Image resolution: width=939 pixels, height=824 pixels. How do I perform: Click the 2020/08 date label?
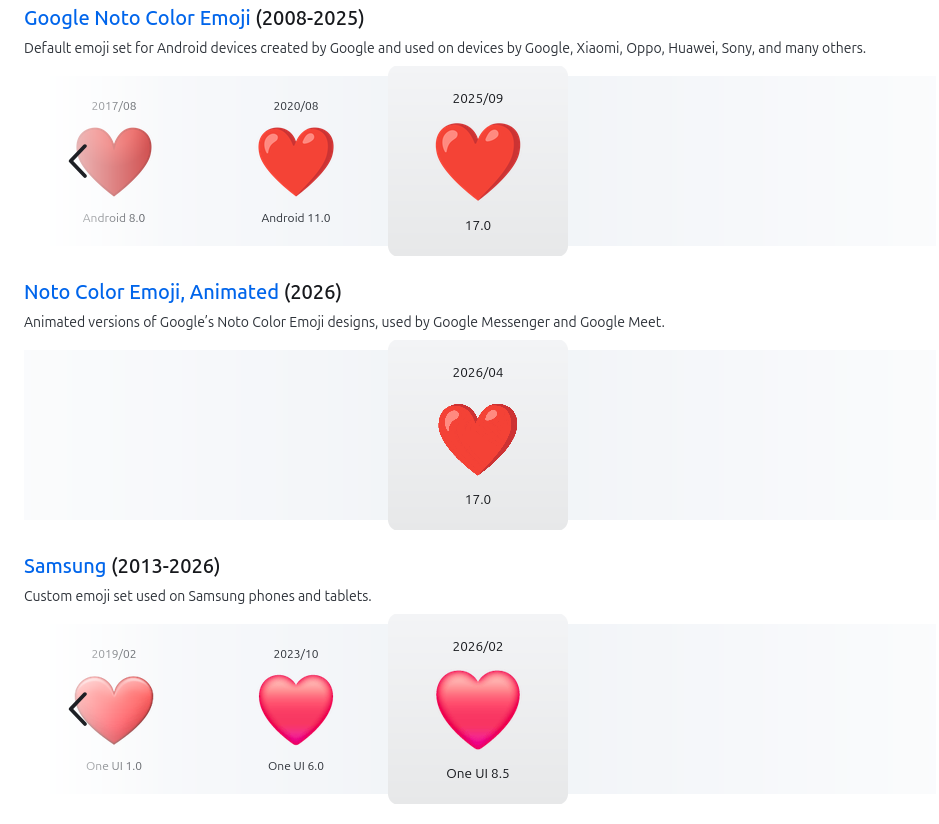pos(296,106)
